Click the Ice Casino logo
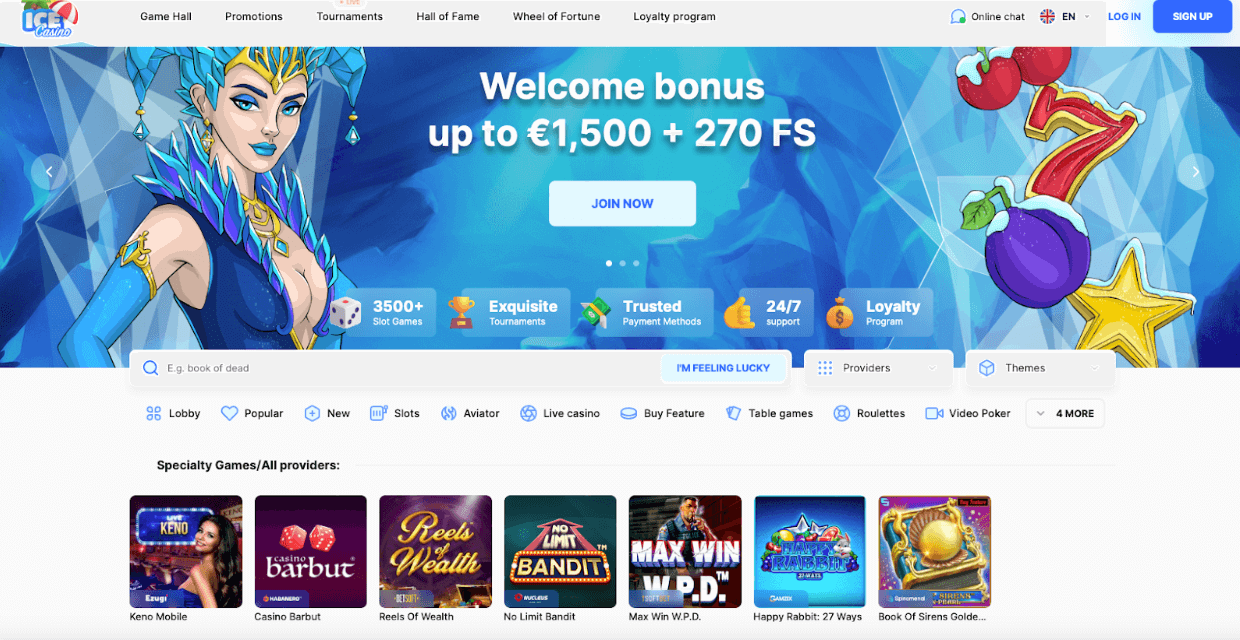Viewport: 1240px width, 640px height. tap(50, 19)
